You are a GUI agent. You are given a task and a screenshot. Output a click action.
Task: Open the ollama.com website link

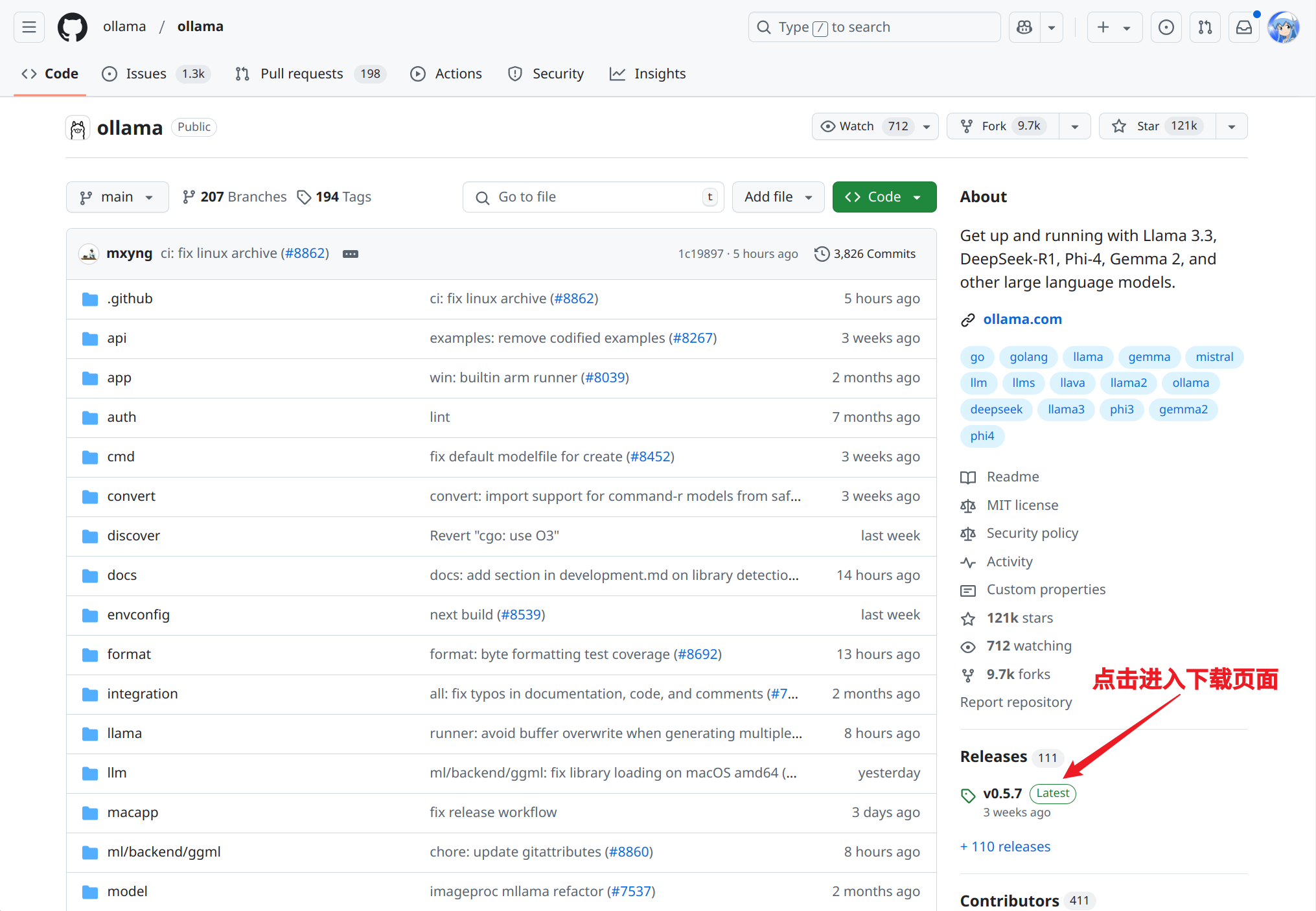pyautogui.click(x=1022, y=319)
